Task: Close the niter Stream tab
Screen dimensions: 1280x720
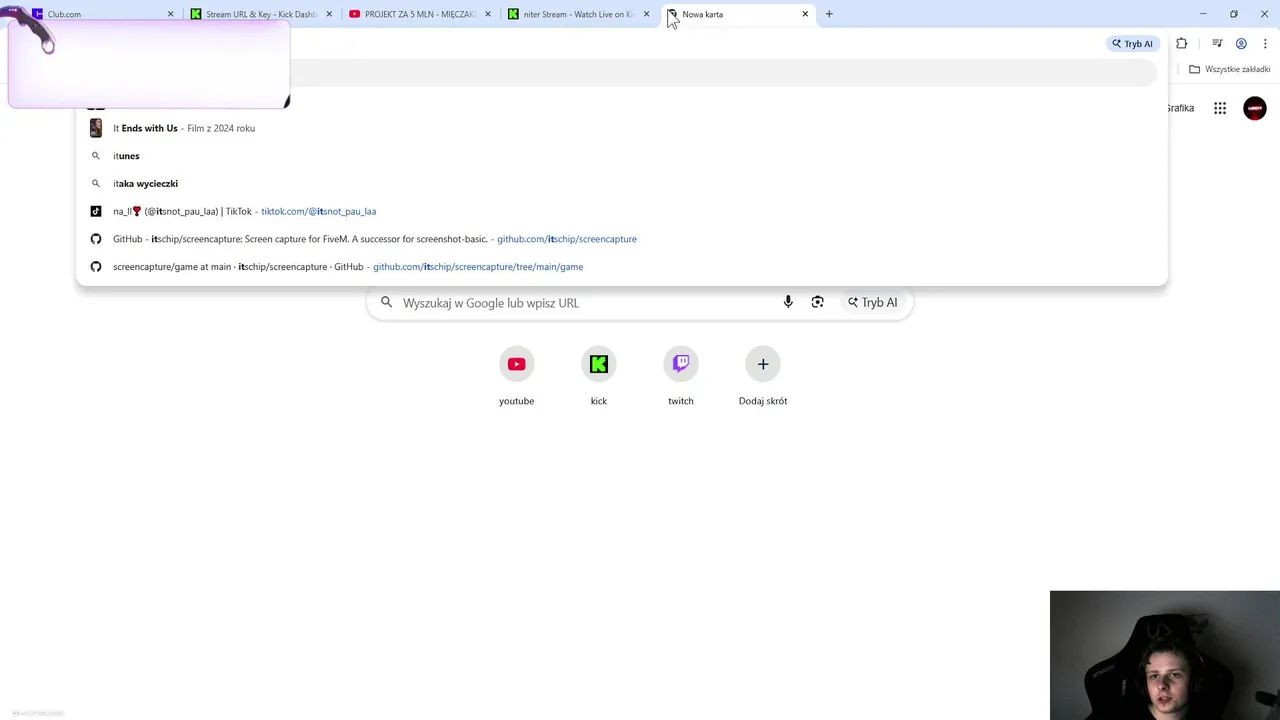Action: pyautogui.click(x=646, y=14)
